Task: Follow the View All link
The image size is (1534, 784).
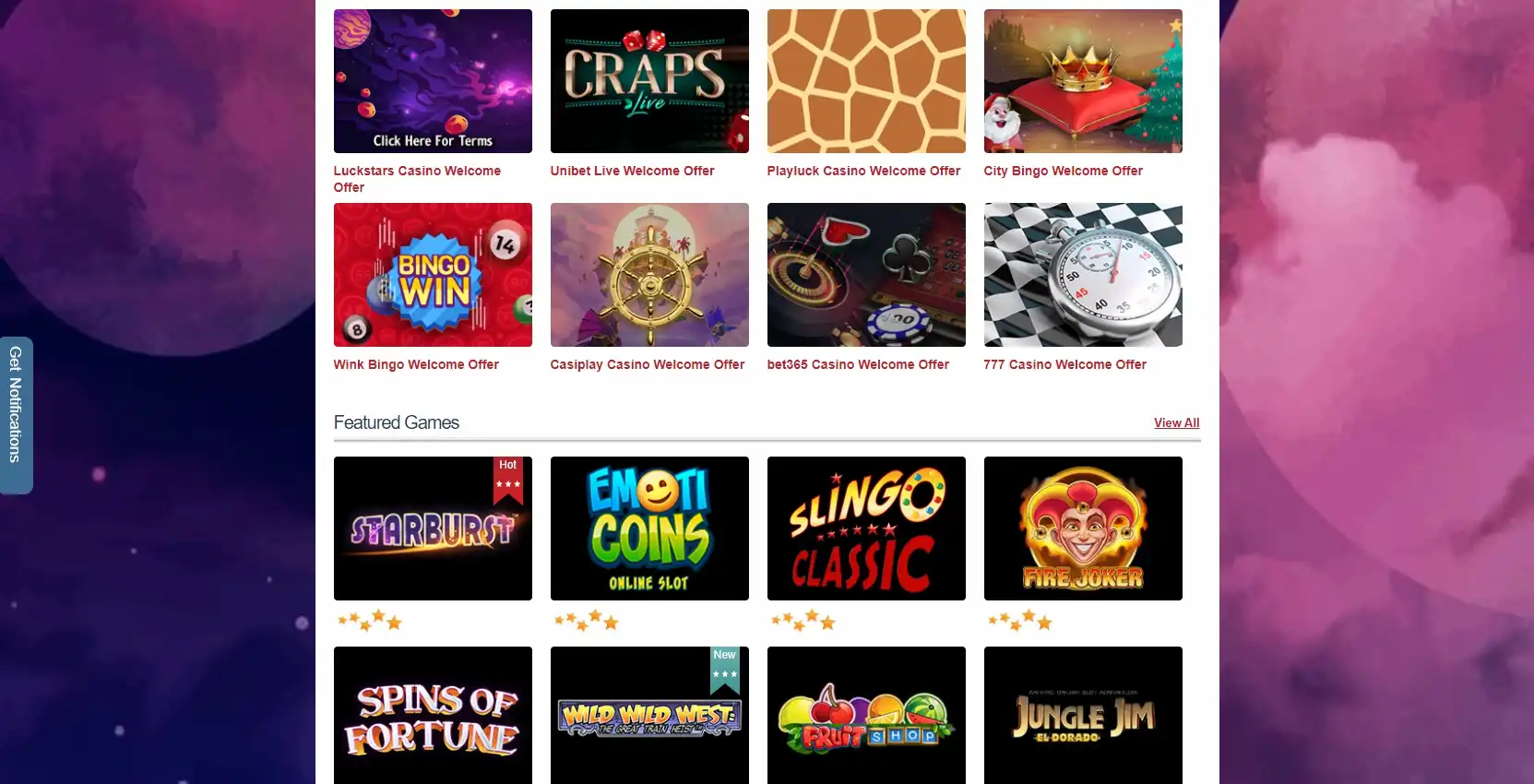Action: [1177, 422]
